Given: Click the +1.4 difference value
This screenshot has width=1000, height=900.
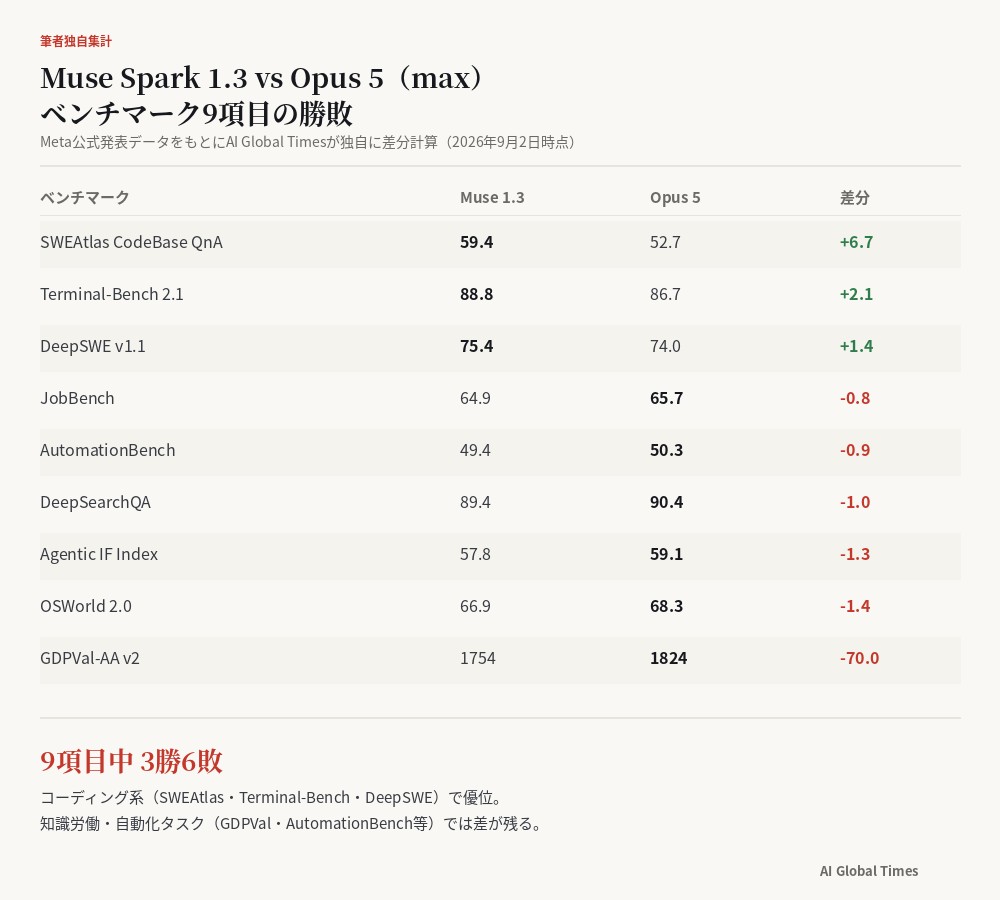Looking at the screenshot, I should point(857,346).
